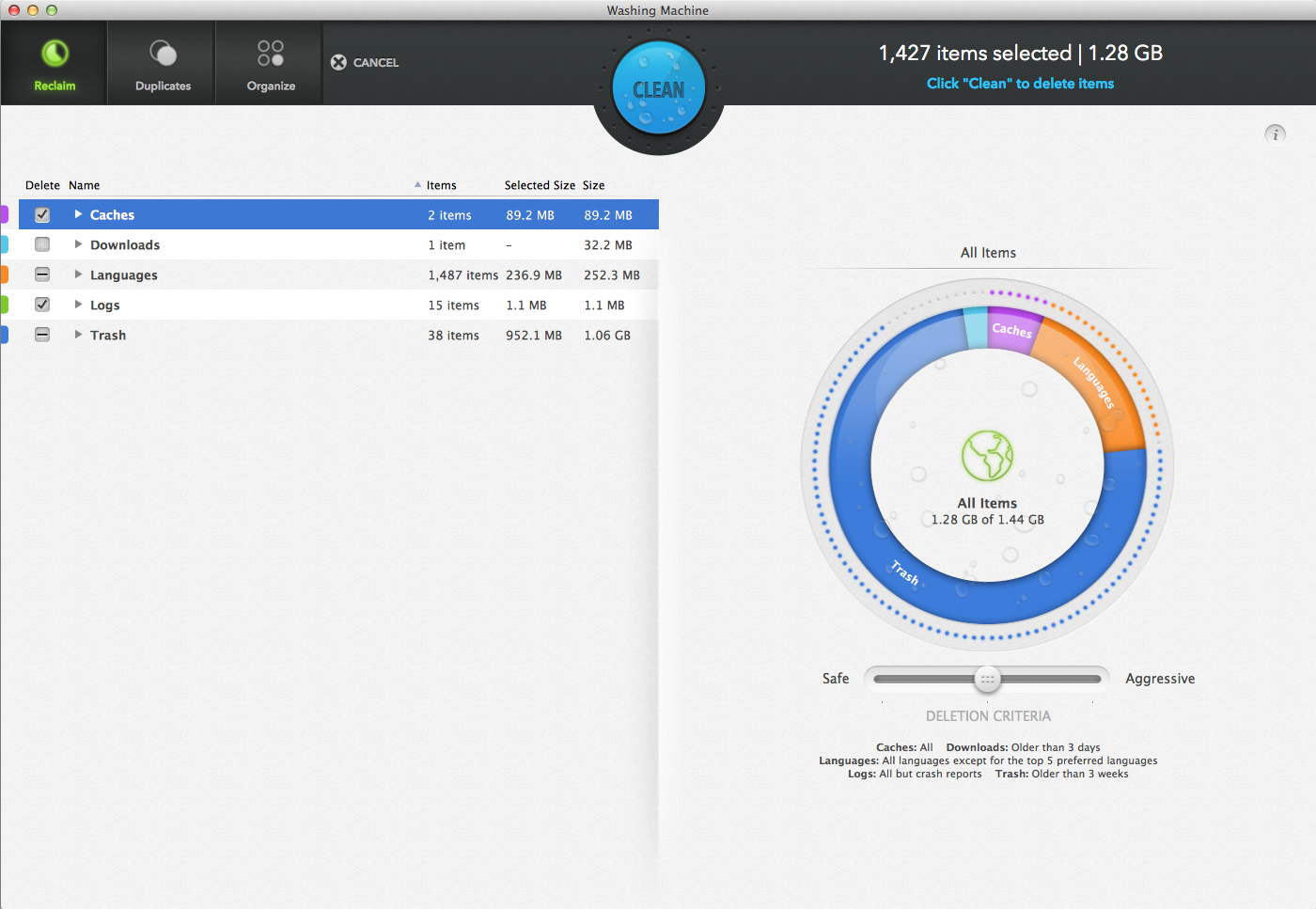The image size is (1316, 909).
Task: Expand the Caches row
Action: click(x=78, y=214)
